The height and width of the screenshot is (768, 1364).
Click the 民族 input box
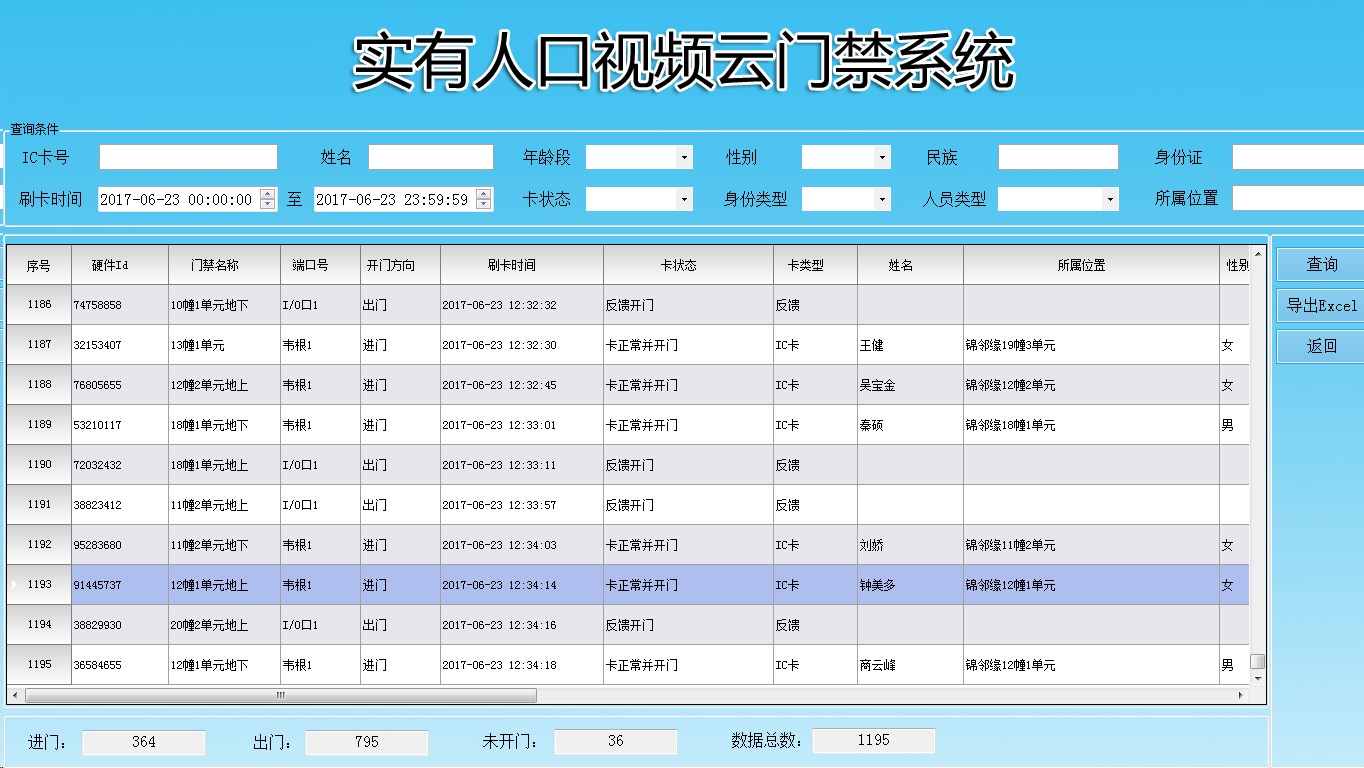pos(1058,158)
